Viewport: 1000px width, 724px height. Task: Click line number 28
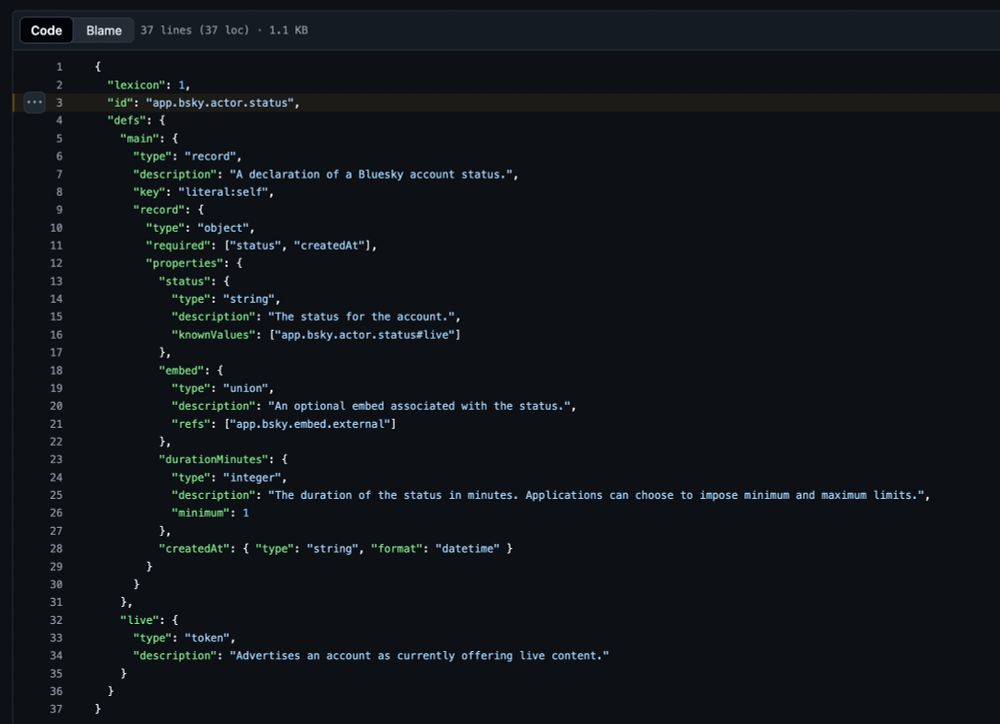[x=56, y=549]
